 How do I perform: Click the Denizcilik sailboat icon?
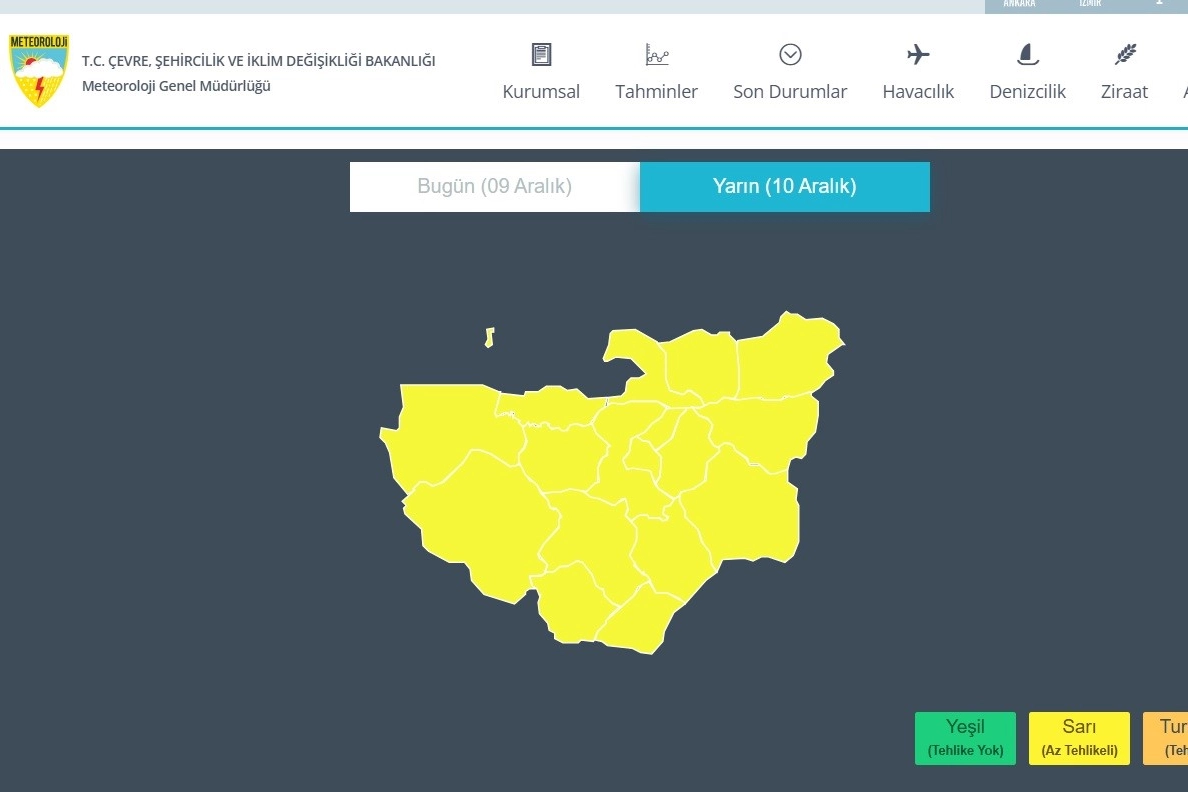tap(1027, 54)
